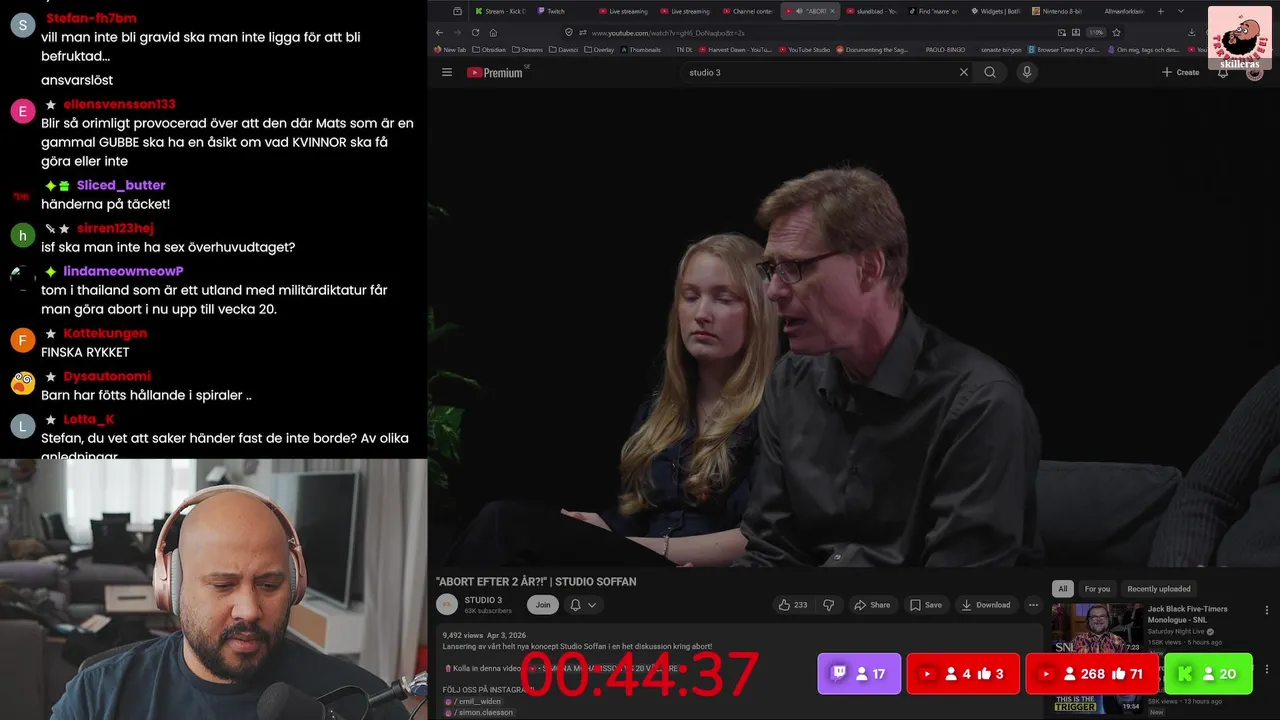Click the green Kick viewer count widget
This screenshot has width=1280, height=720.
1208,674
